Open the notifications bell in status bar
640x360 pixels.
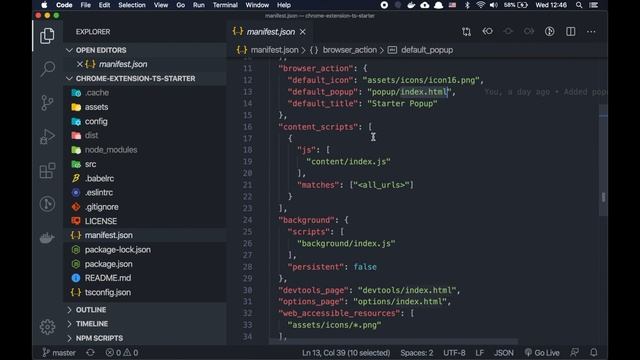pos(594,352)
